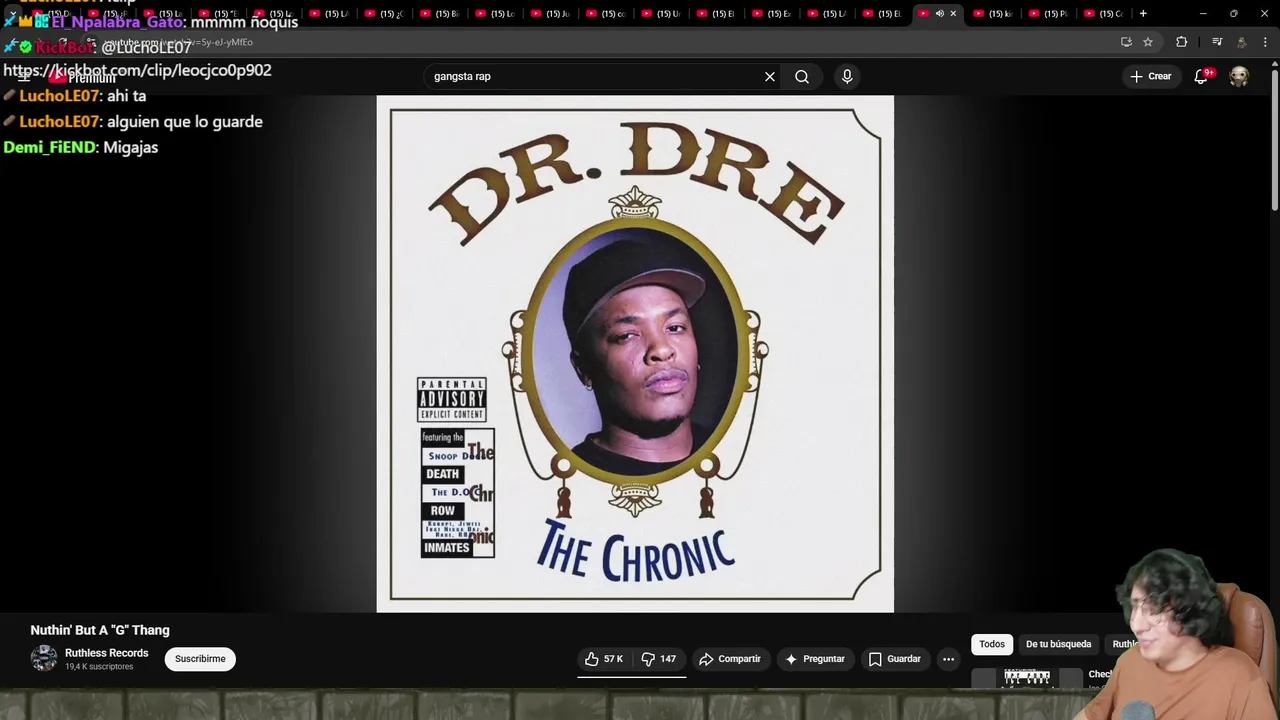
Task: Open the browser extensions puzzle icon
Action: 1181,42
